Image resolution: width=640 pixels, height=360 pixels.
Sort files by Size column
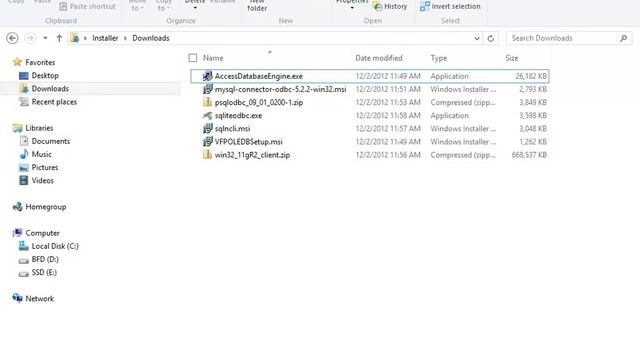(512, 58)
